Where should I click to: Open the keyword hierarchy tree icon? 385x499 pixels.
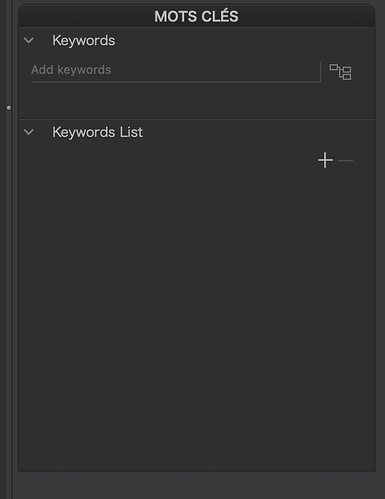(x=340, y=72)
